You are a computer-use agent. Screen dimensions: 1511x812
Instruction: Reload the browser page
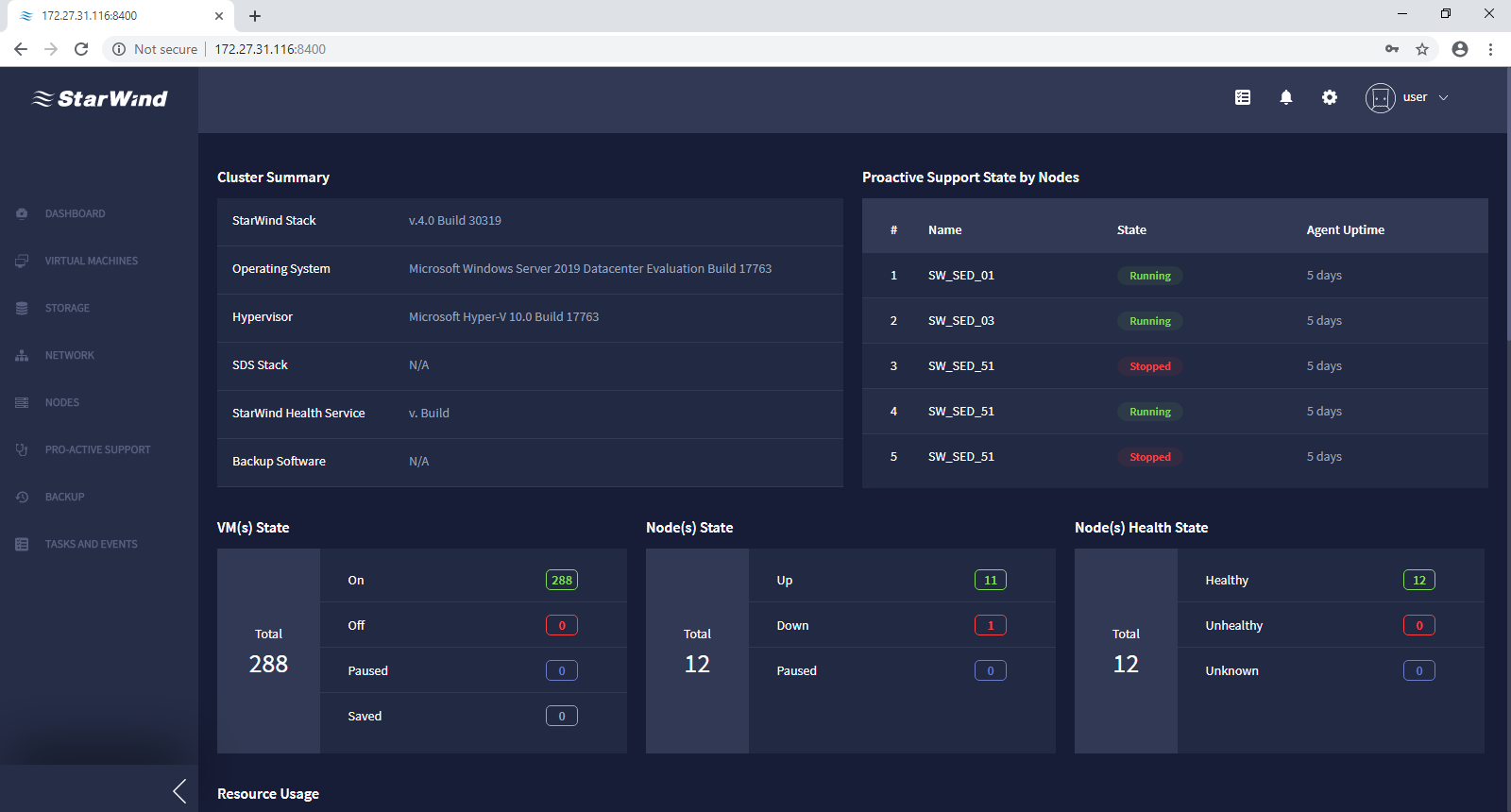point(81,49)
